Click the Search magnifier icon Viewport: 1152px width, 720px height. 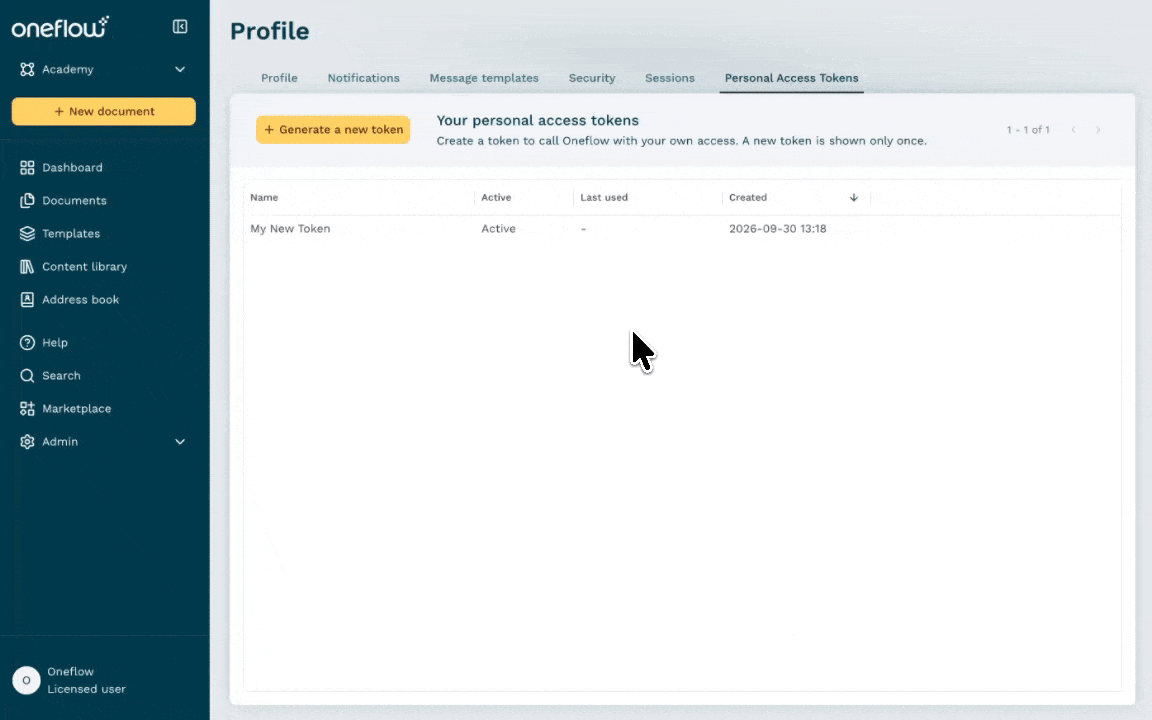click(x=27, y=375)
